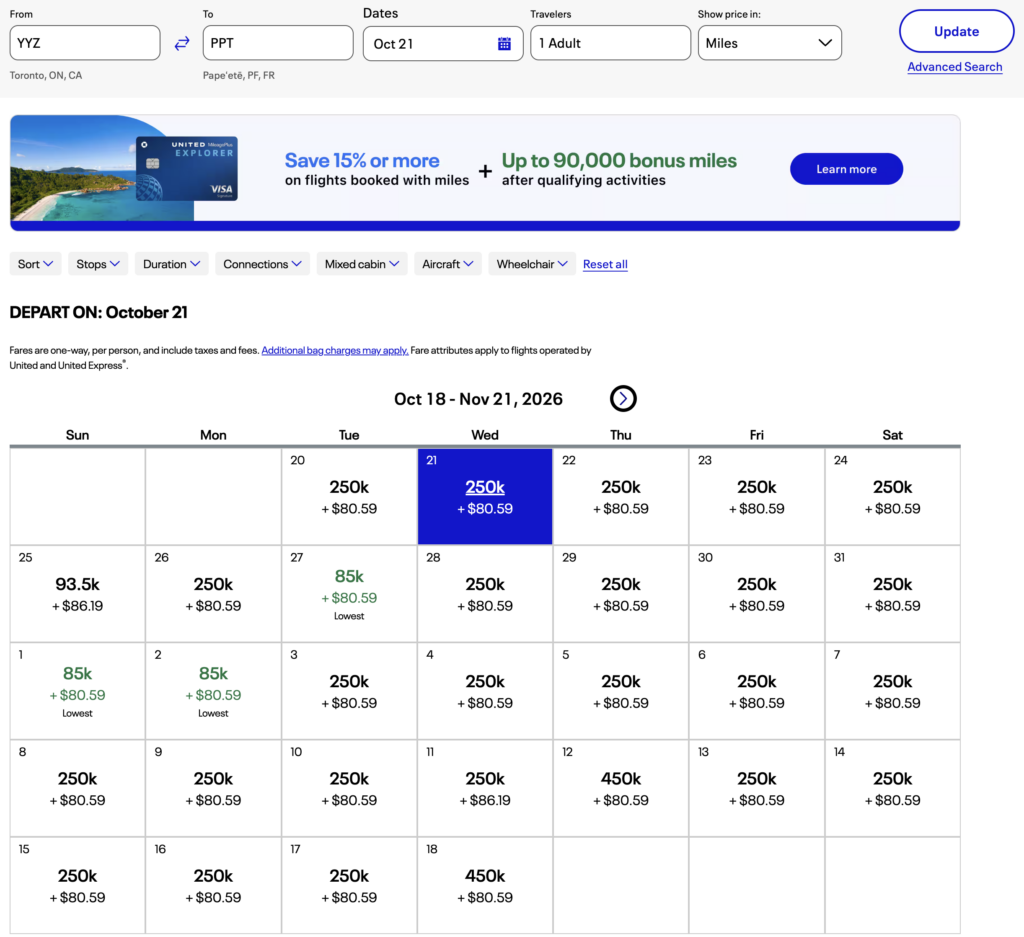Select November 18 fare of 450k

point(485,885)
